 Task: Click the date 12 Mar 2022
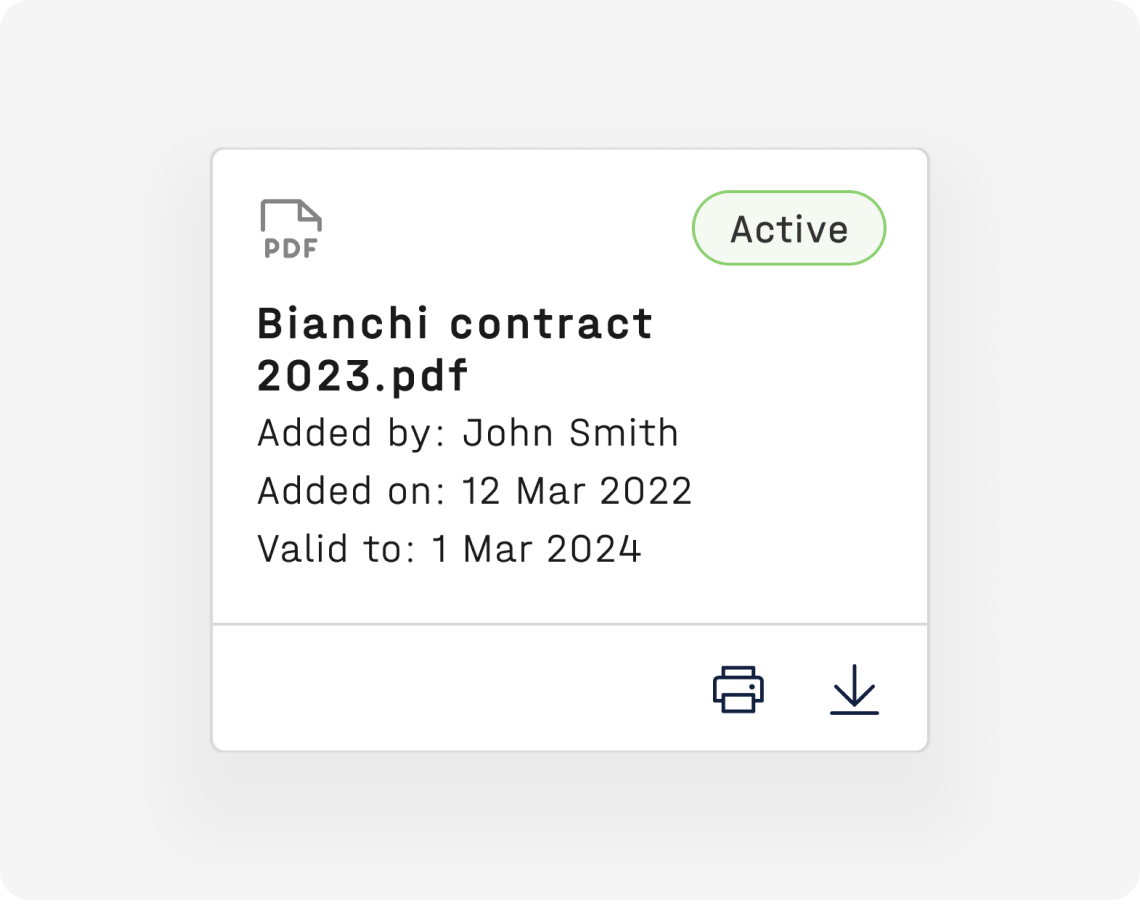coord(577,491)
